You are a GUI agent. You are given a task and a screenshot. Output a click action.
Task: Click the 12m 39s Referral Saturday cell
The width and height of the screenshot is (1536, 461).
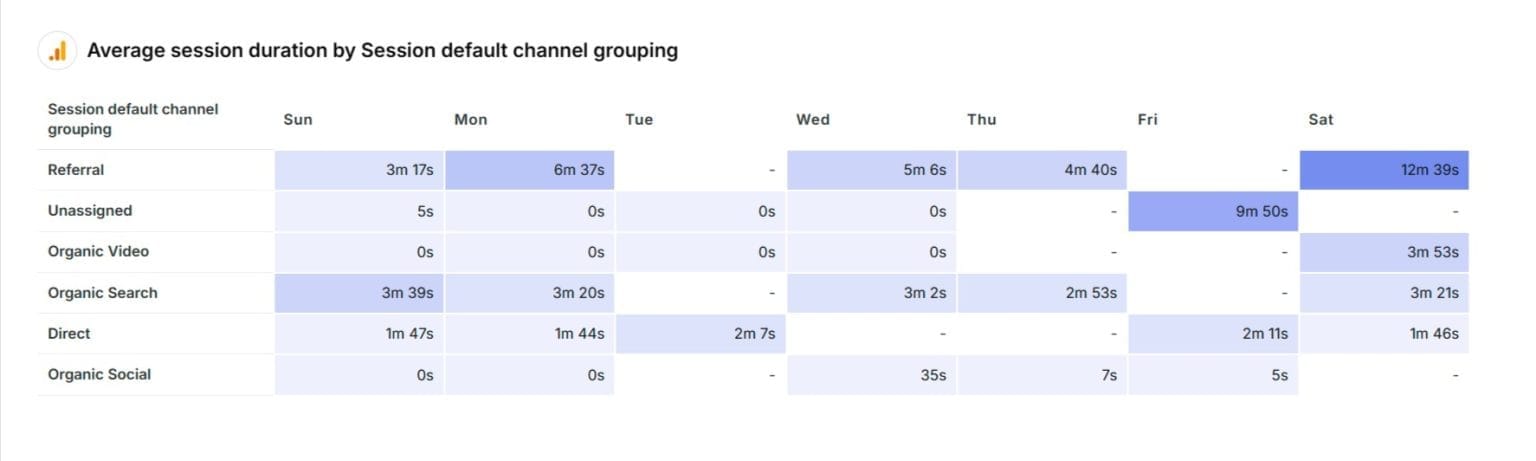click(1384, 170)
